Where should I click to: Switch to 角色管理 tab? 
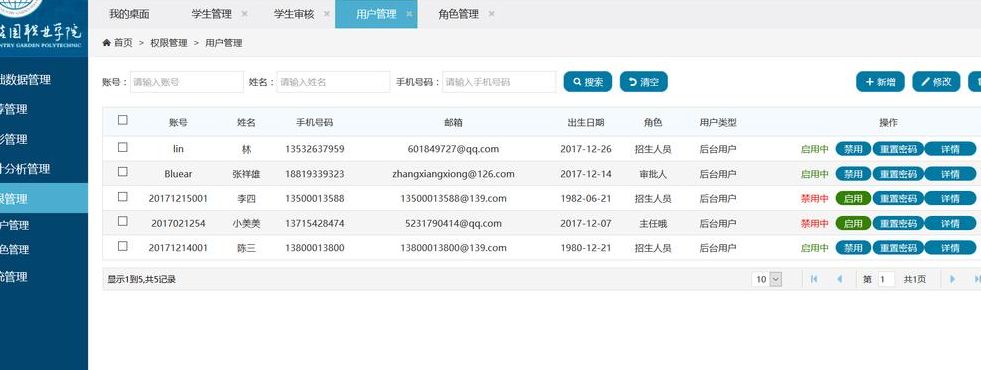pos(459,14)
